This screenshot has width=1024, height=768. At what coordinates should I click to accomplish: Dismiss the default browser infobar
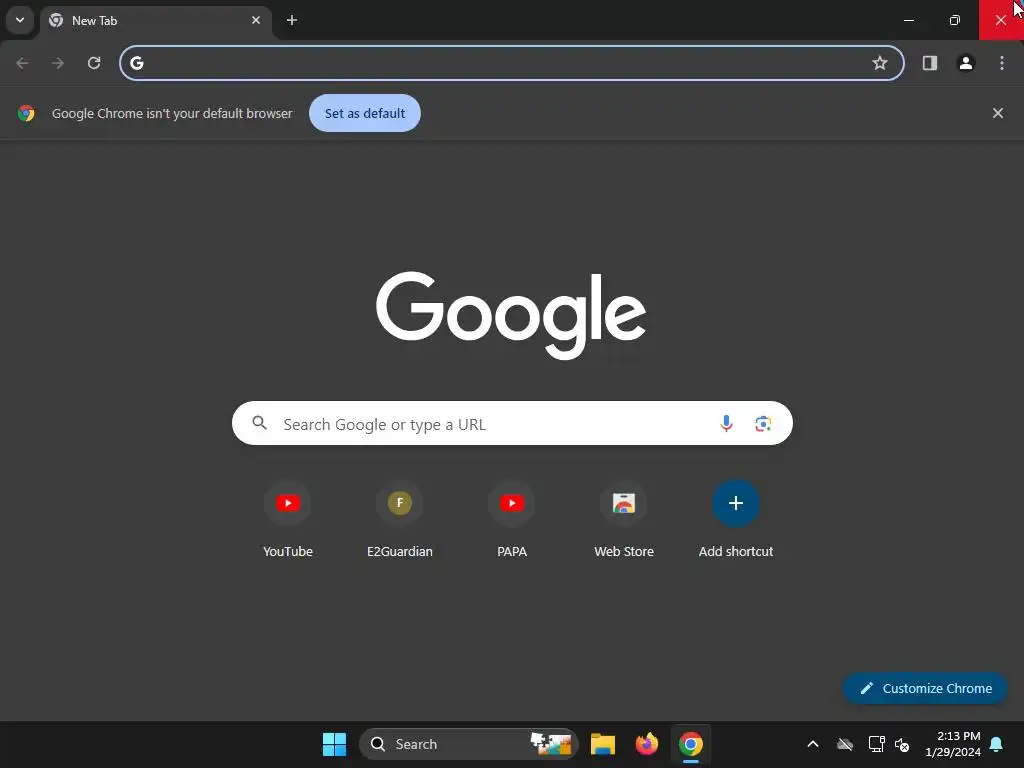pos(998,113)
